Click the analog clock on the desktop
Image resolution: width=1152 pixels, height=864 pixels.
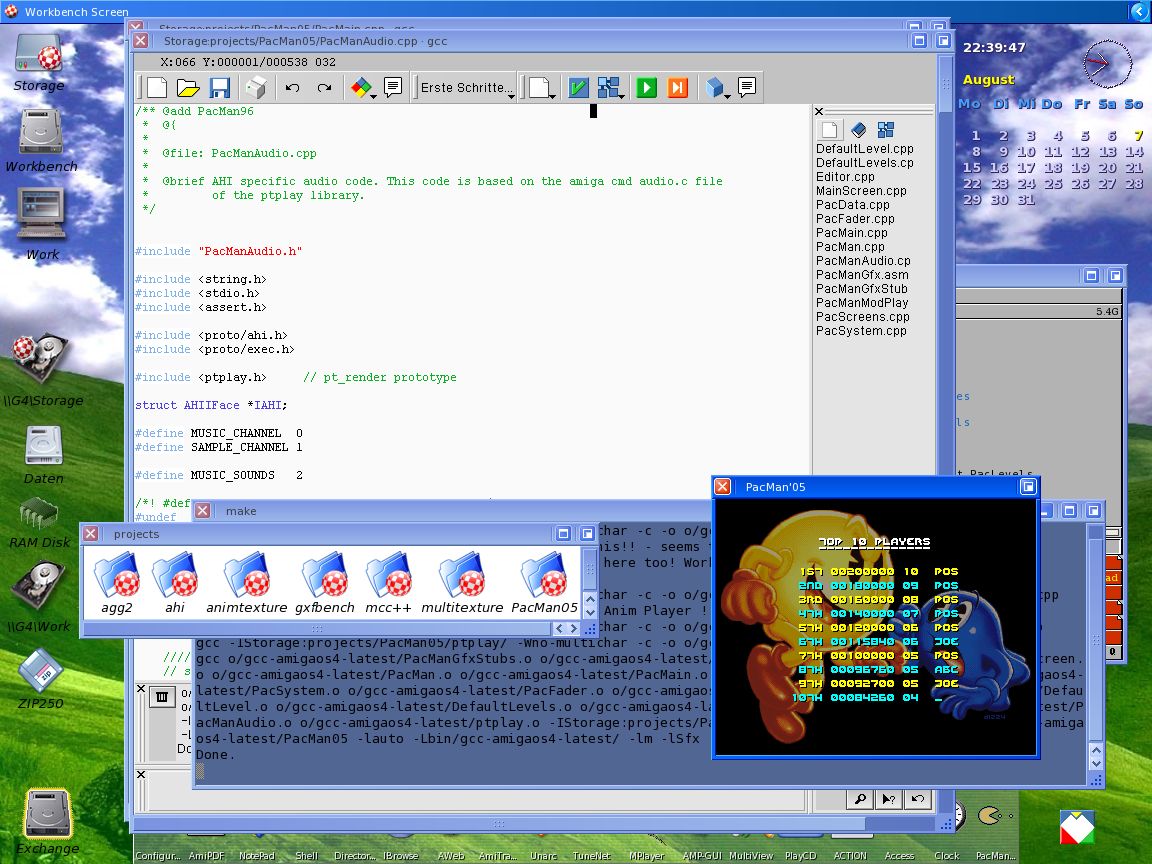pos(1107,64)
